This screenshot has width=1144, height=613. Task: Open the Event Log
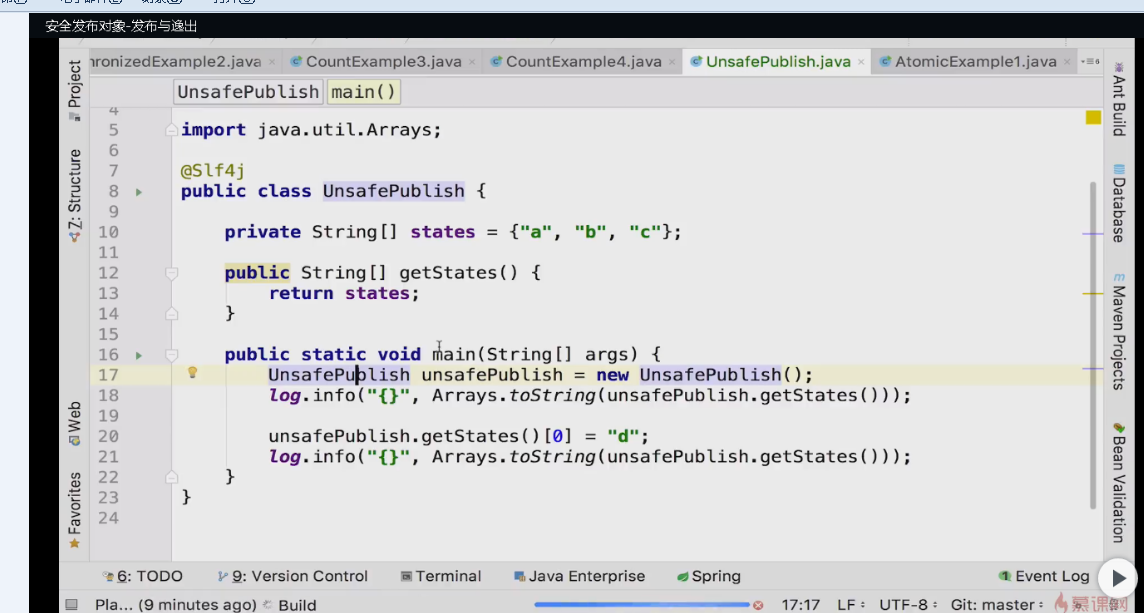(1044, 577)
